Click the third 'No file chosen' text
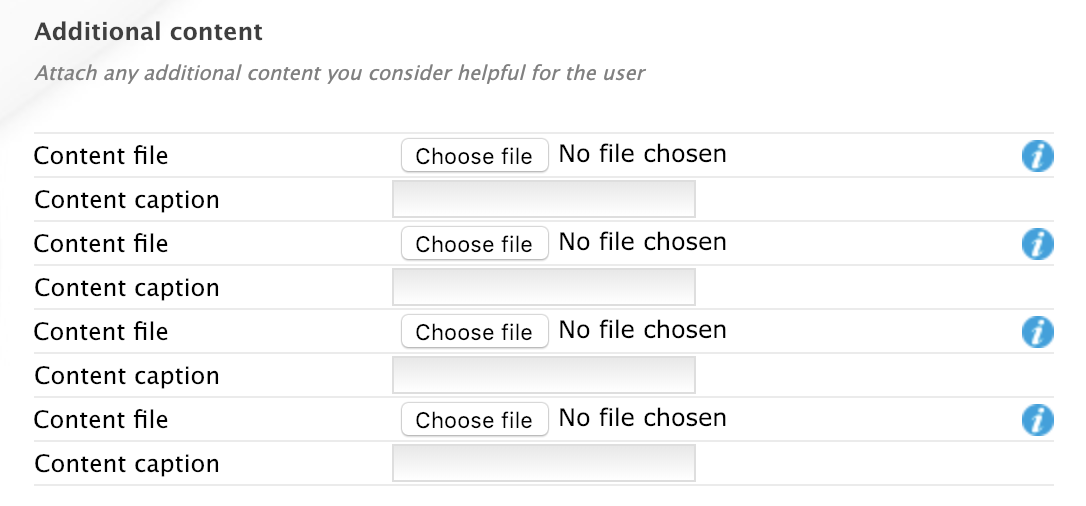The image size is (1086, 506). click(x=642, y=331)
